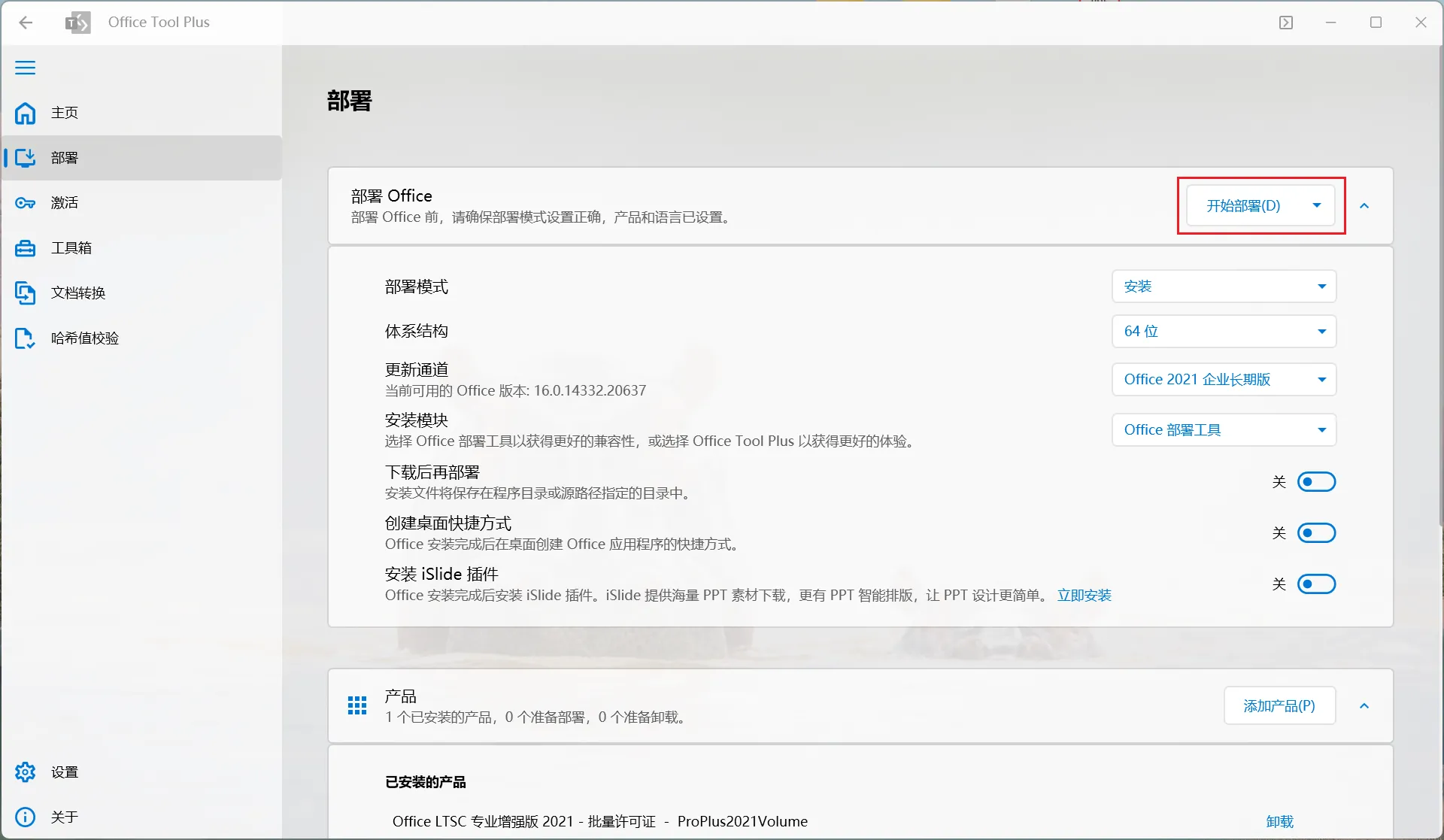Screen dimensions: 1444x840
Task: Enable 安装 iSlide 插件 option
Action: pyautogui.click(x=1316, y=584)
